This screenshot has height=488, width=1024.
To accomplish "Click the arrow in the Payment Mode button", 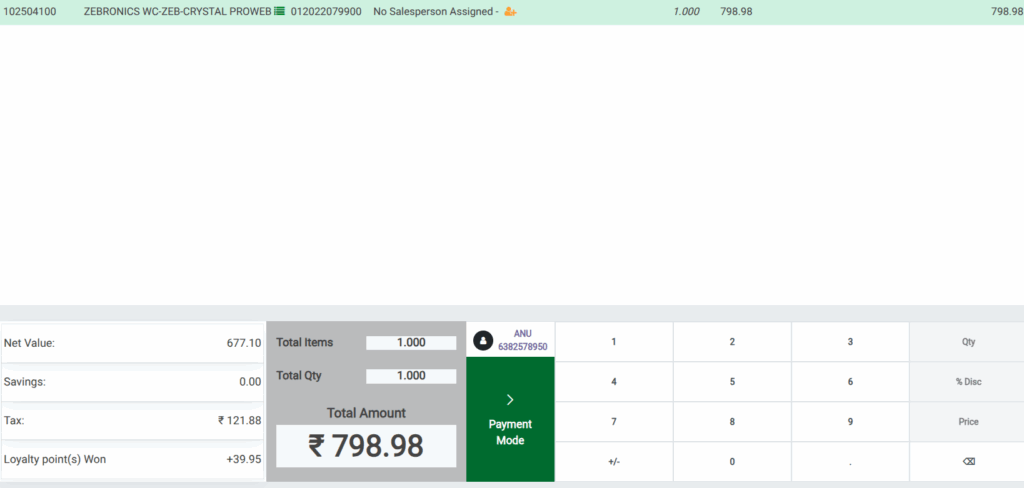I will tap(510, 400).
